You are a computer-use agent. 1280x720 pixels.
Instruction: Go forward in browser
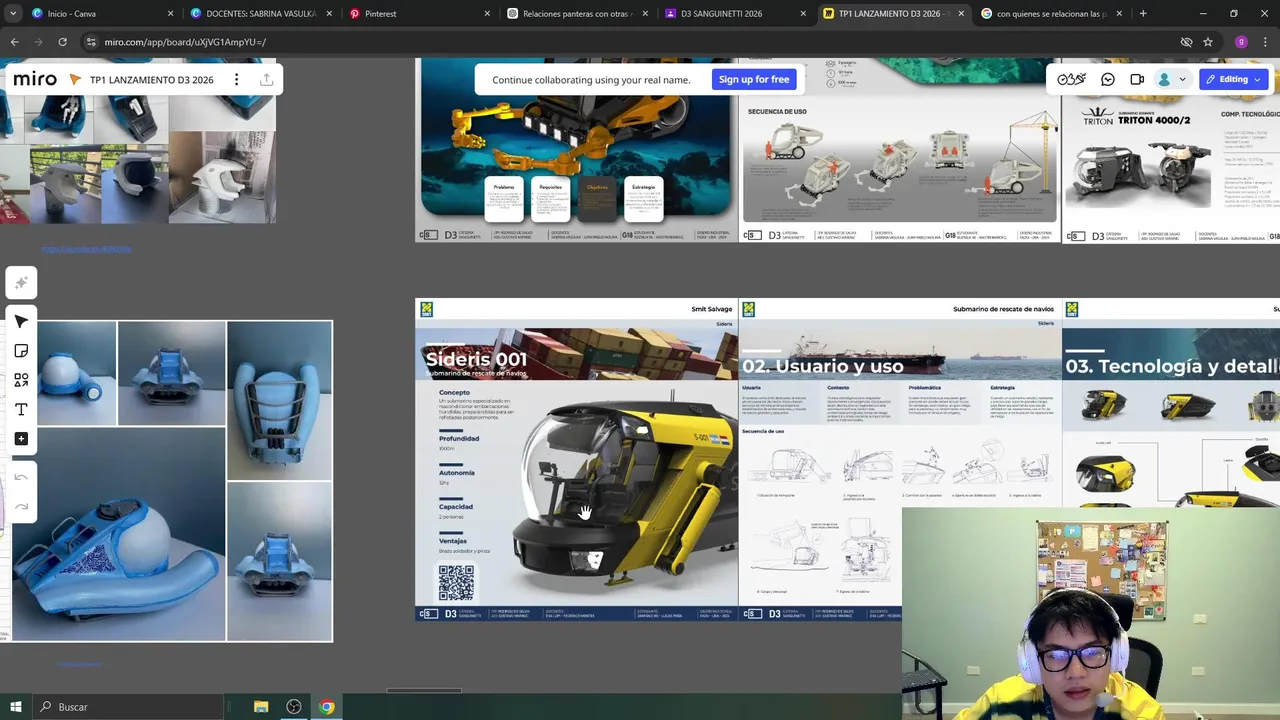pyautogui.click(x=38, y=42)
